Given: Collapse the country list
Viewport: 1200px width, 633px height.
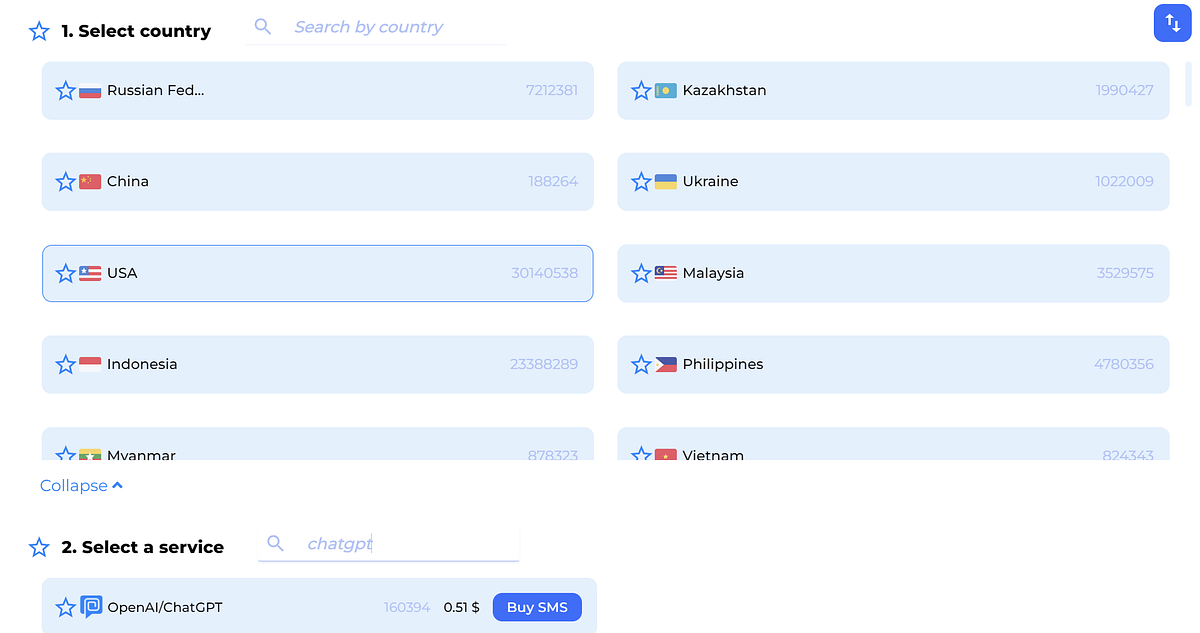Looking at the screenshot, I should coord(74,486).
